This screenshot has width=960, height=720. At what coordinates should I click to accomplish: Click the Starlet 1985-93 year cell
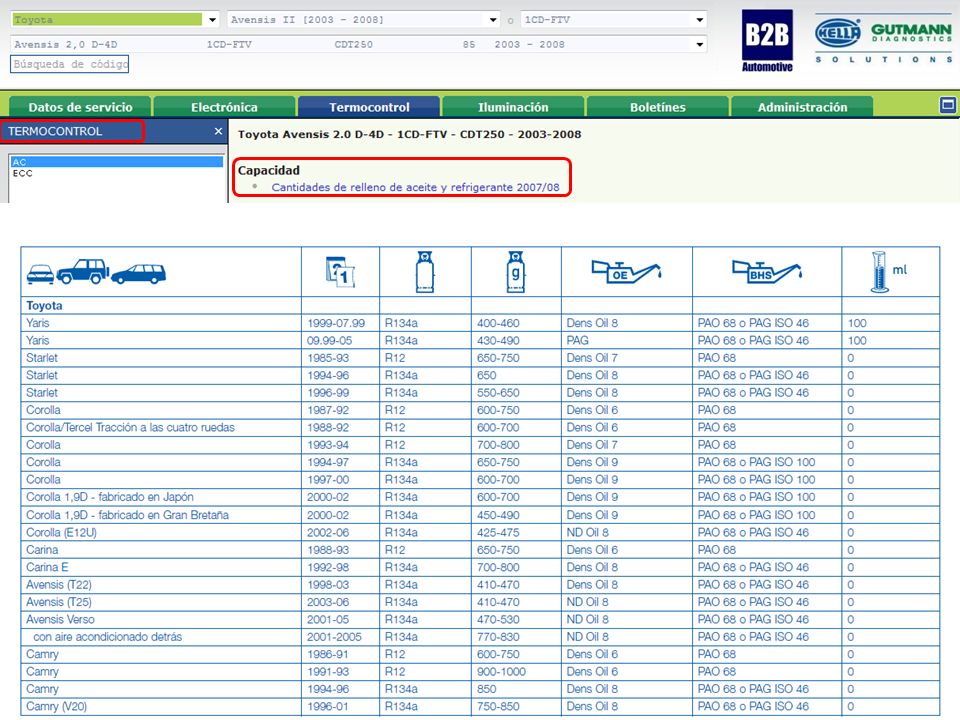pyautogui.click(x=328, y=358)
